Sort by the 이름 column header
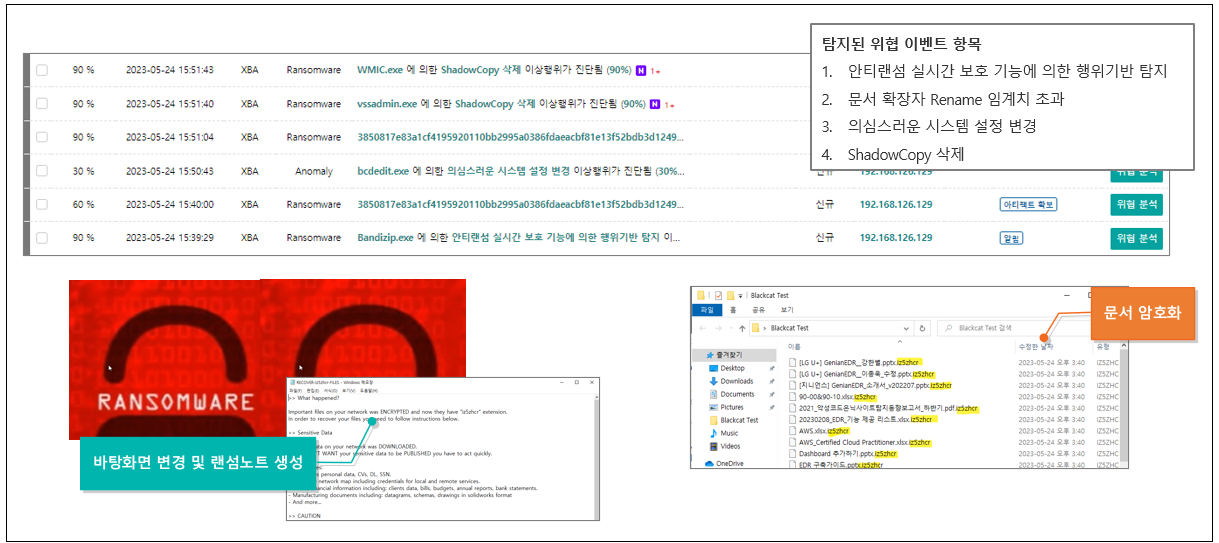This screenshot has width=1219, height=543. (x=794, y=347)
